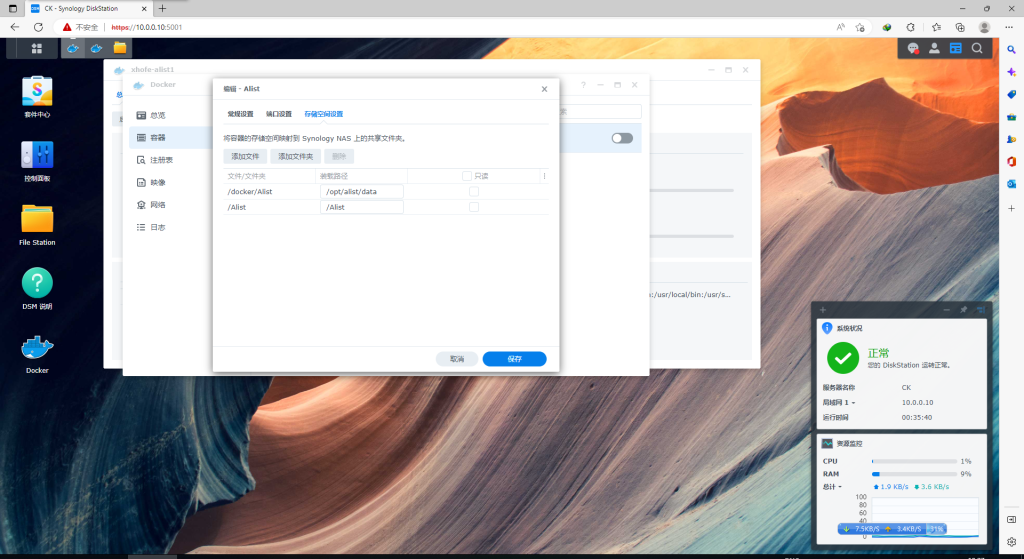Click the resource monitor widget icon
Image resolution: width=1024 pixels, height=559 pixels.
827,443
